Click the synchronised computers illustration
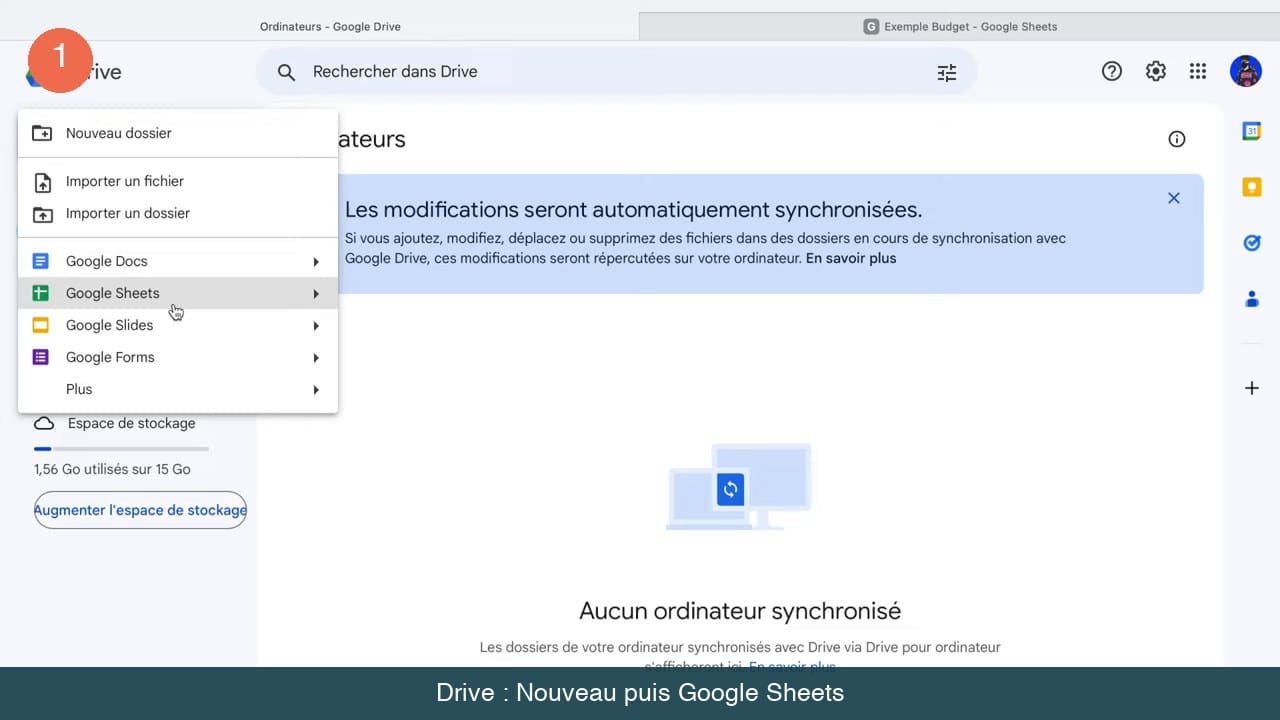The height and width of the screenshot is (720, 1280). click(739, 487)
